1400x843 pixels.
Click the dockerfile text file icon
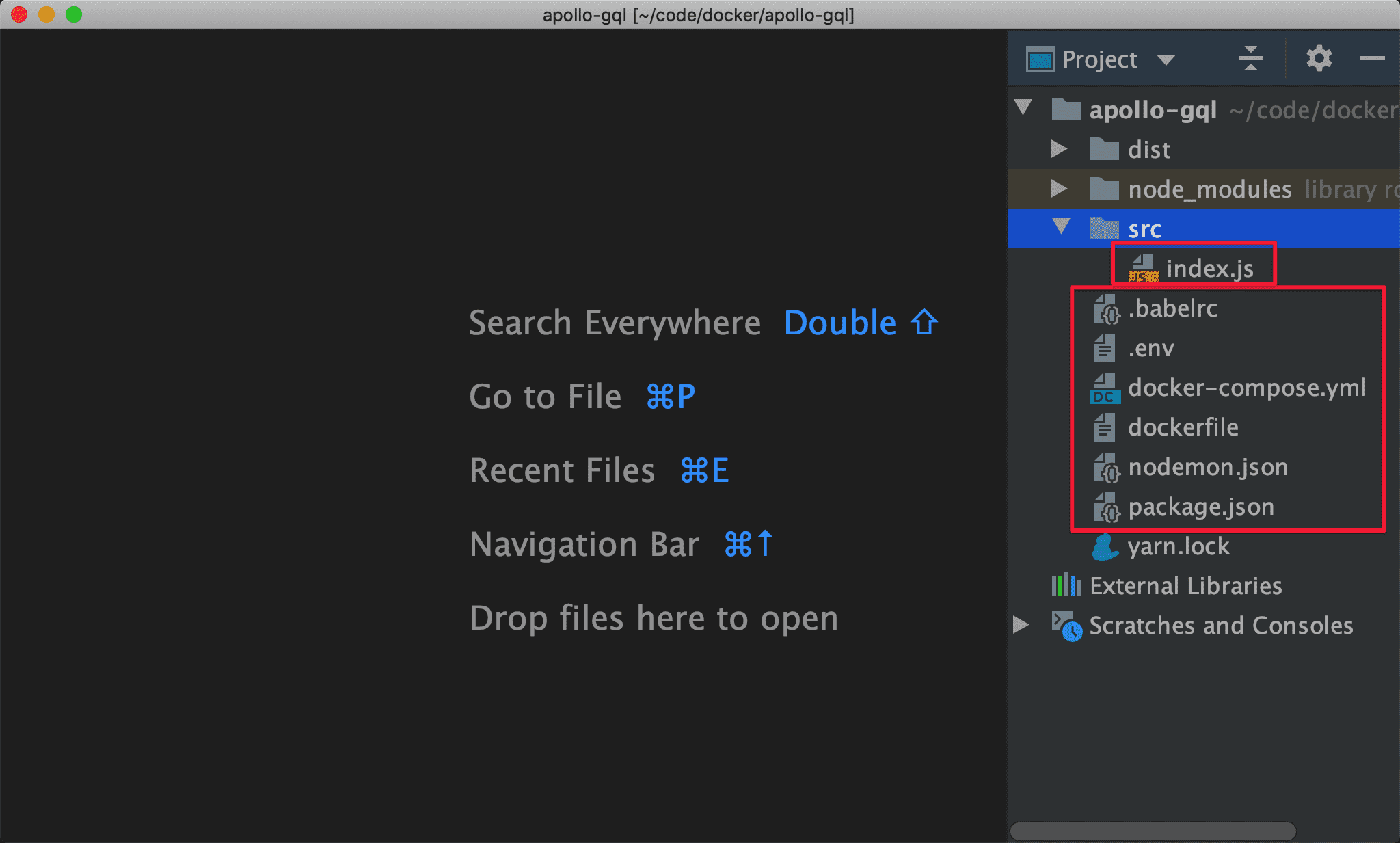[1104, 427]
